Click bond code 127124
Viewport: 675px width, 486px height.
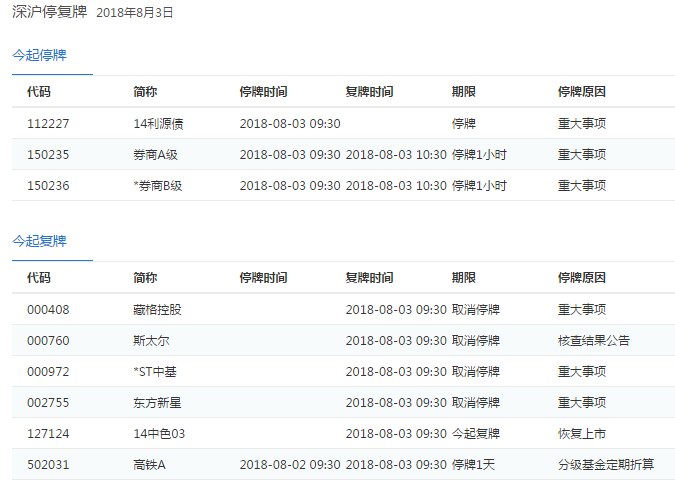(48, 434)
